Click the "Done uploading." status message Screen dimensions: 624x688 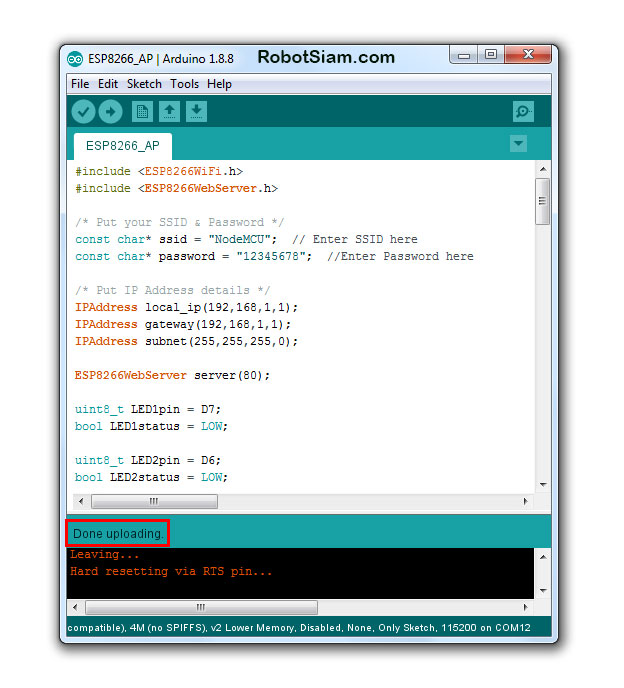pos(118,534)
